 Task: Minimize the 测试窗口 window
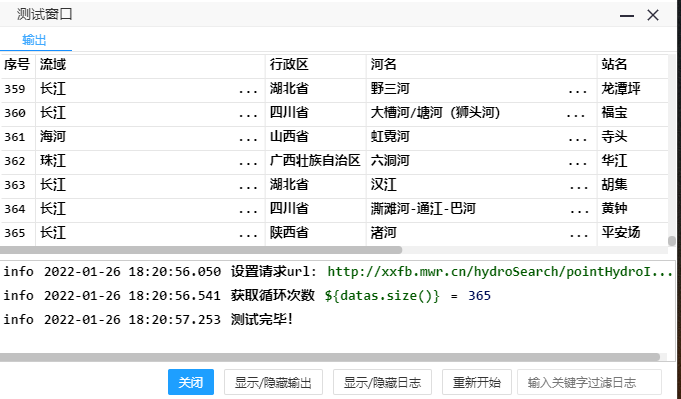click(627, 16)
